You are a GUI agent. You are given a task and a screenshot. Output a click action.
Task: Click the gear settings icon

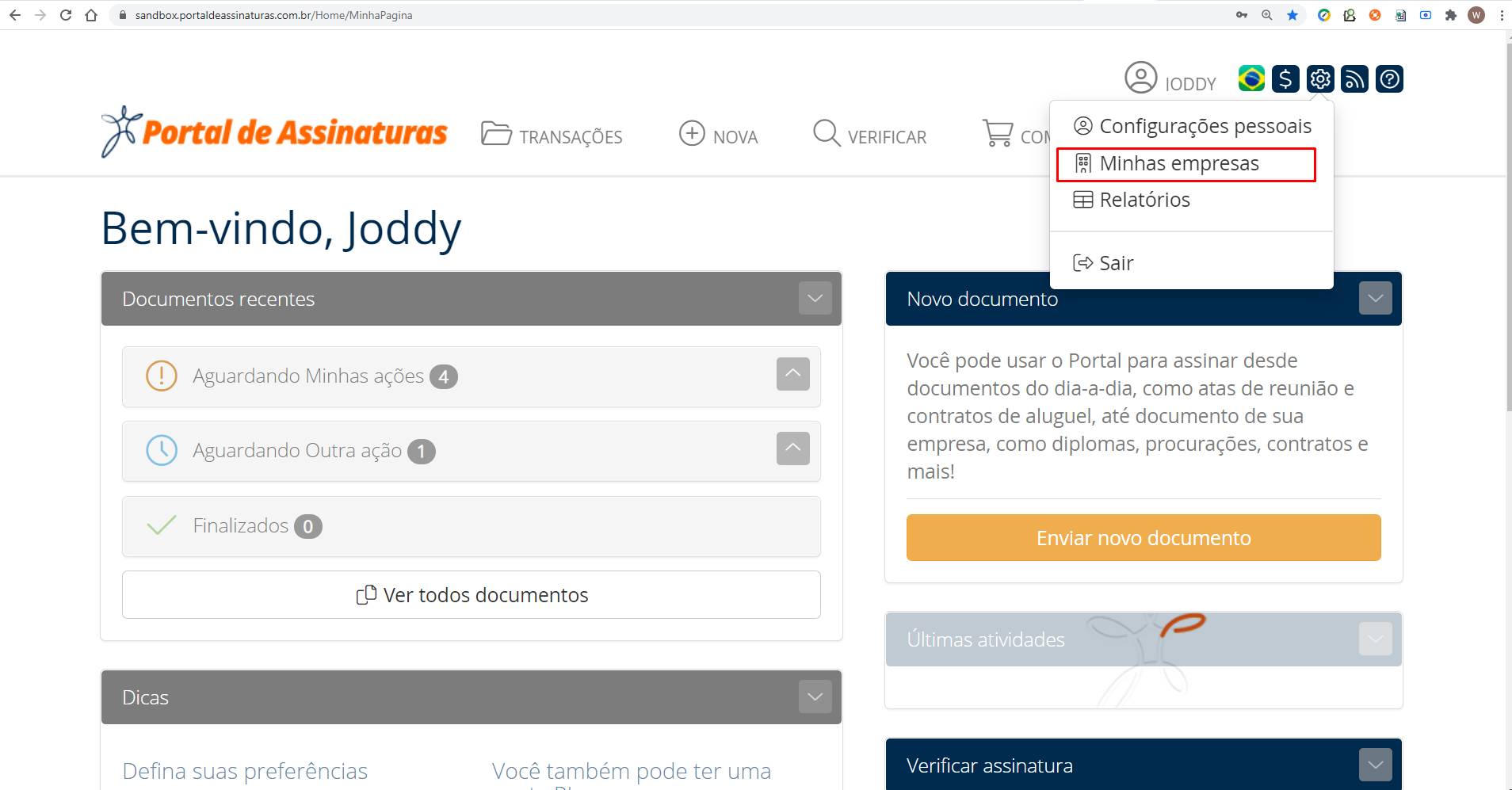point(1320,78)
